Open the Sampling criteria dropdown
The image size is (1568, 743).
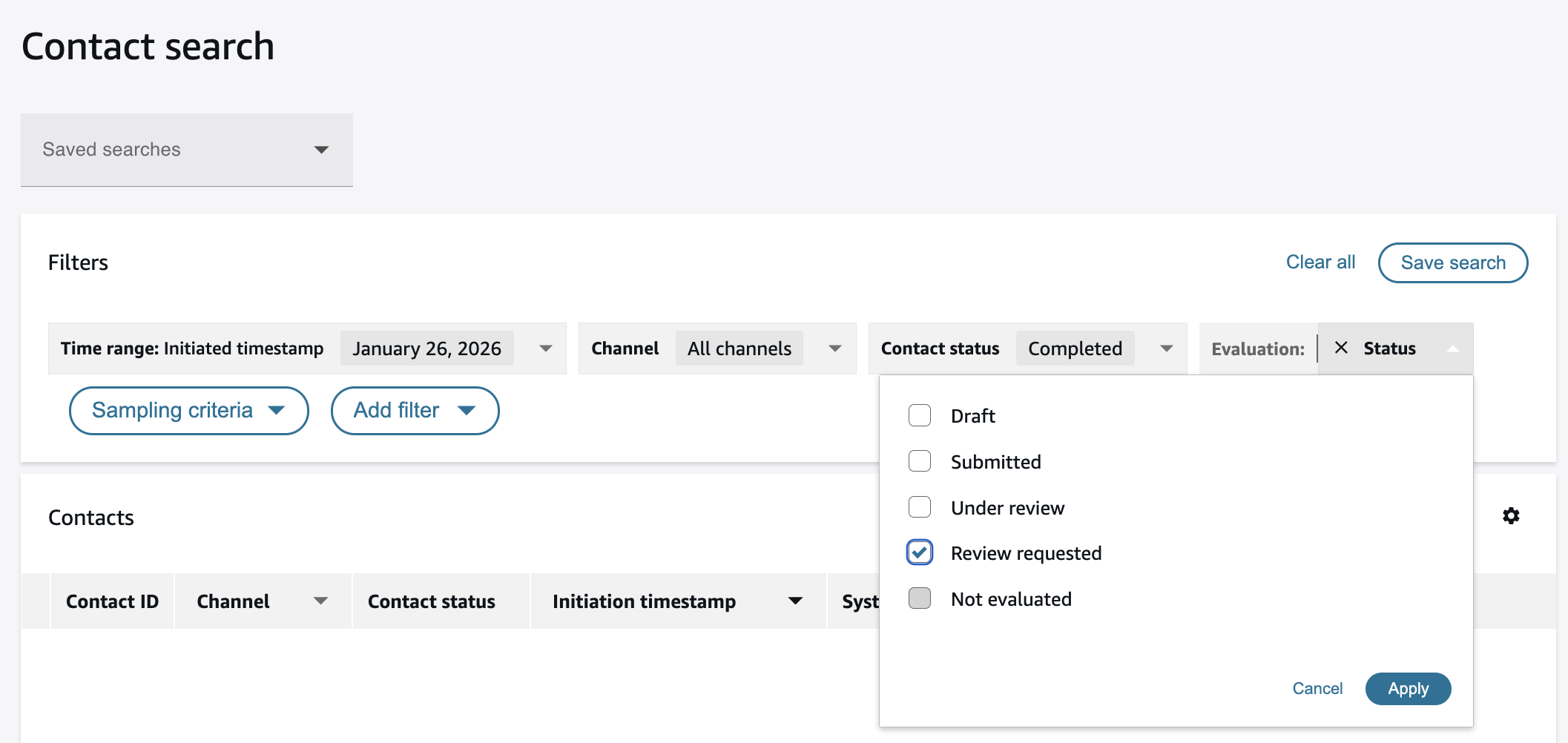pos(188,410)
